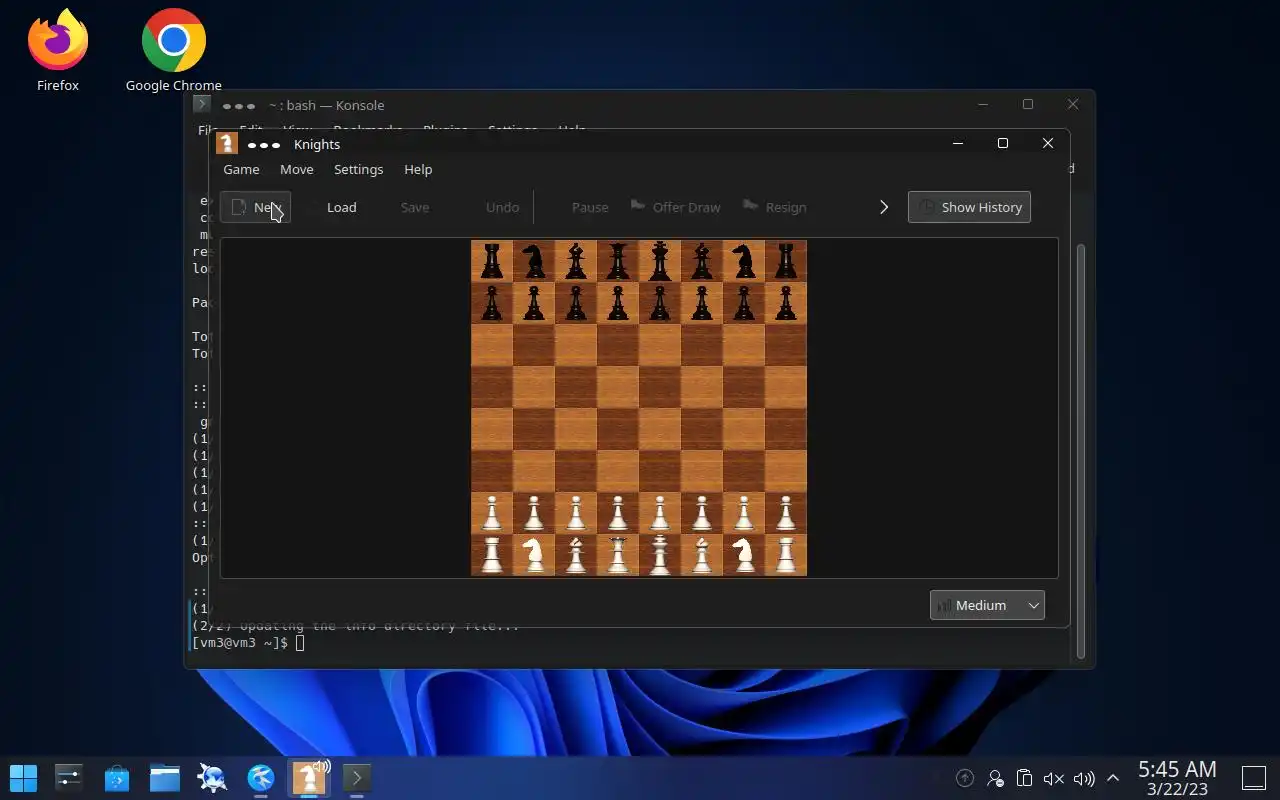
Task: Select the white pawn on d2
Action: pyautogui.click(x=618, y=513)
